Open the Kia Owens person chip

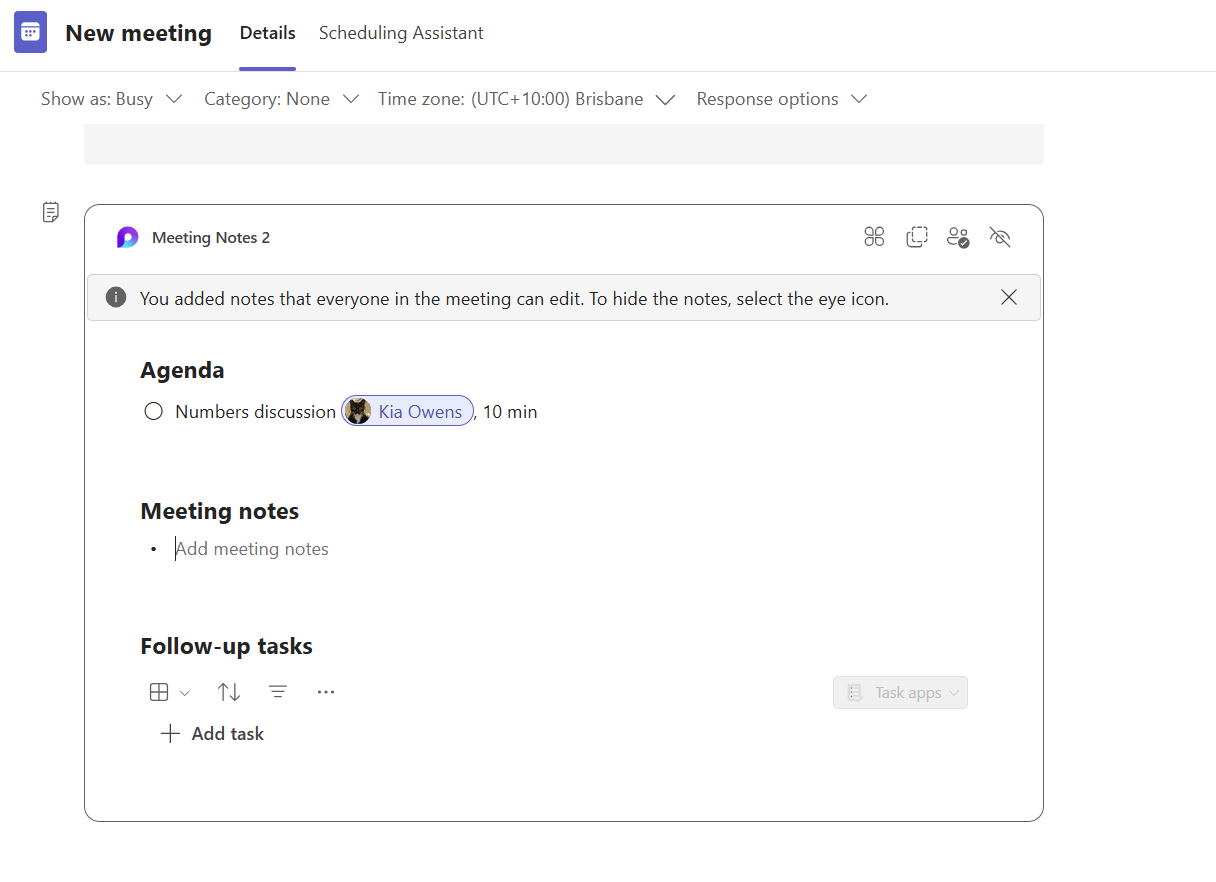(407, 411)
